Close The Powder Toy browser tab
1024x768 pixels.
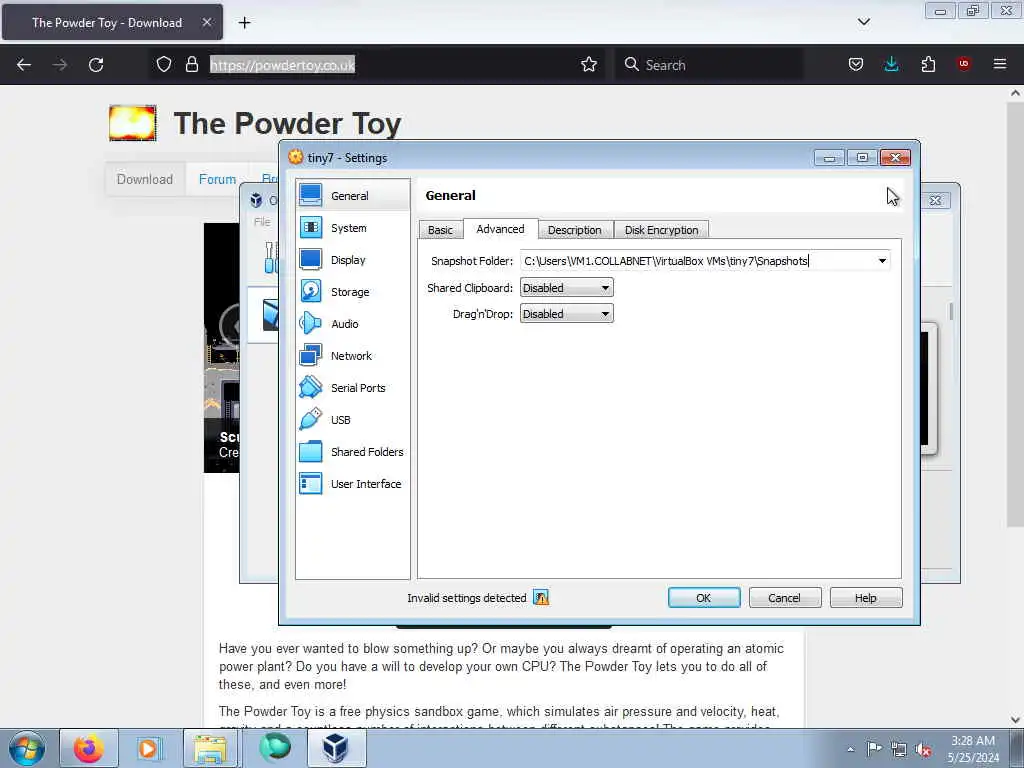[x=206, y=22]
